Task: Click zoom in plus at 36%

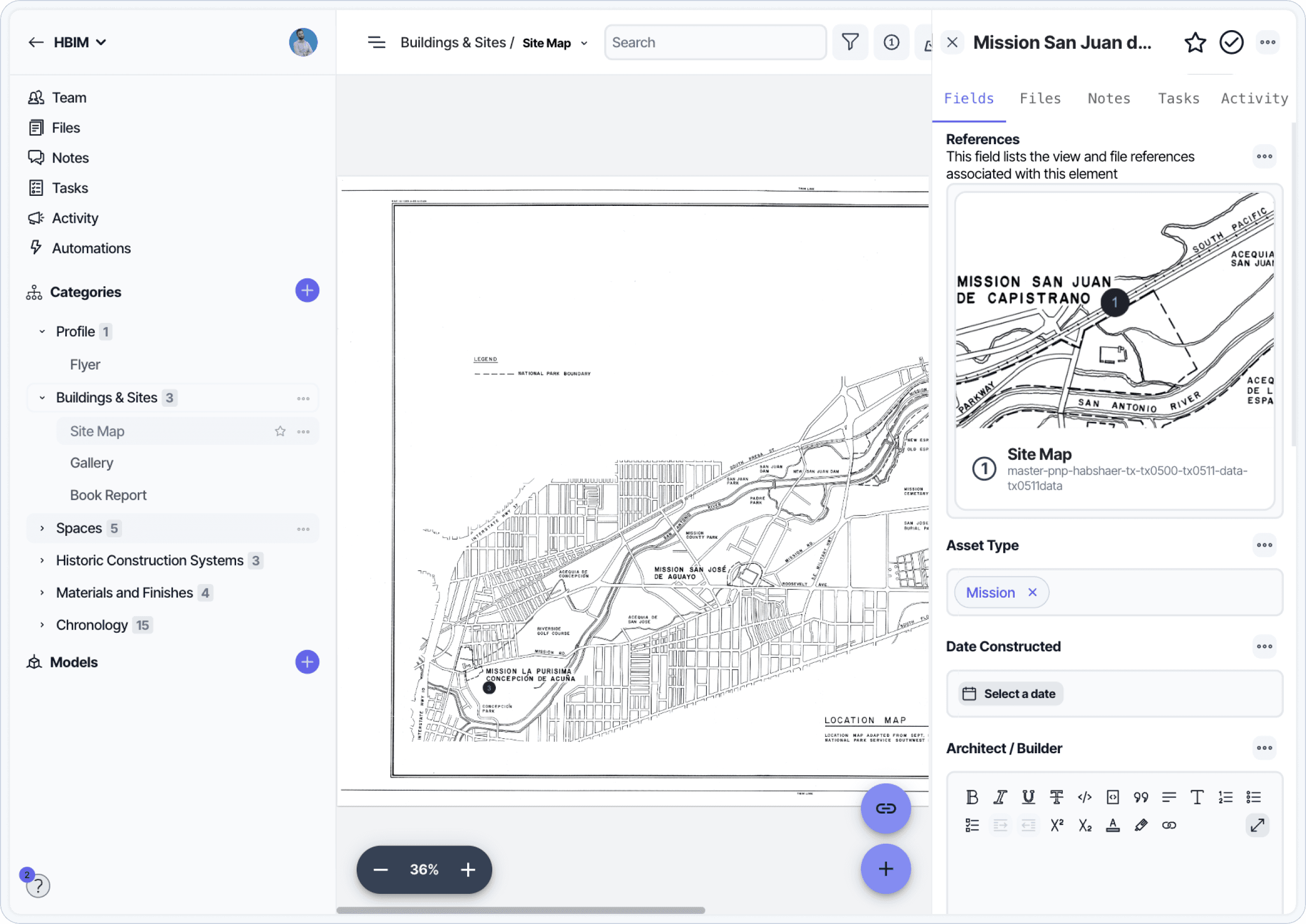Action: click(468, 869)
